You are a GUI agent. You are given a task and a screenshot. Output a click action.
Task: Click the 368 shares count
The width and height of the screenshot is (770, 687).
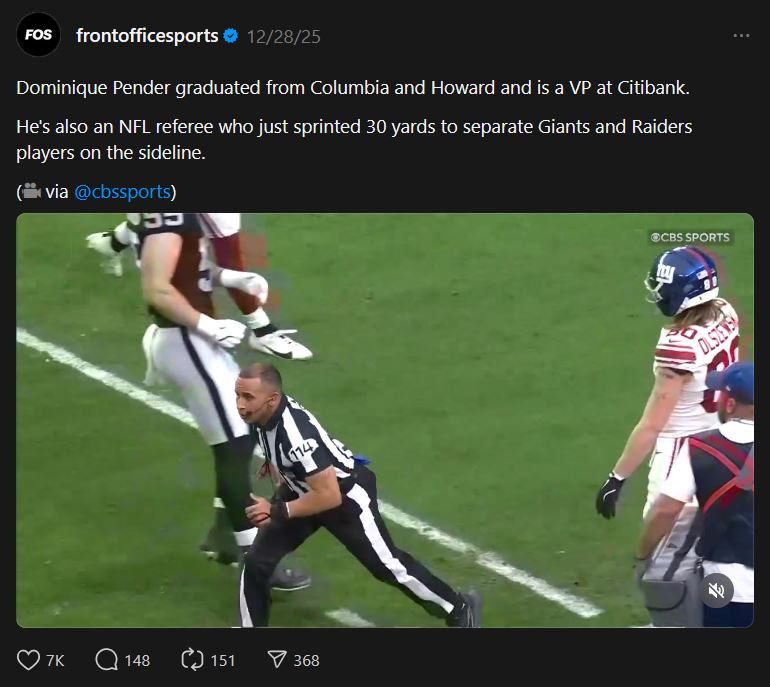coord(306,660)
